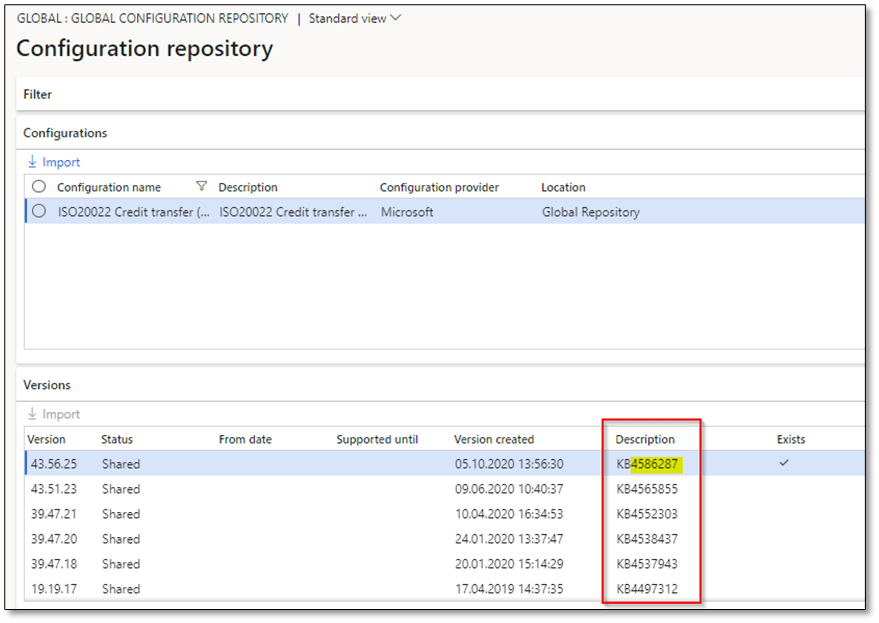Image resolution: width=879 pixels, height=623 pixels.
Task: Click the Supported until column header
Action: point(377,439)
